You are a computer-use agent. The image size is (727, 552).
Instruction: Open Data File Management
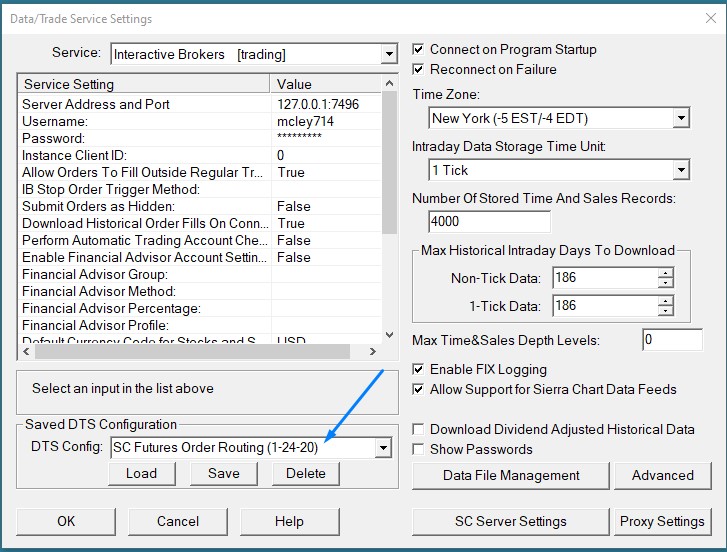point(510,476)
